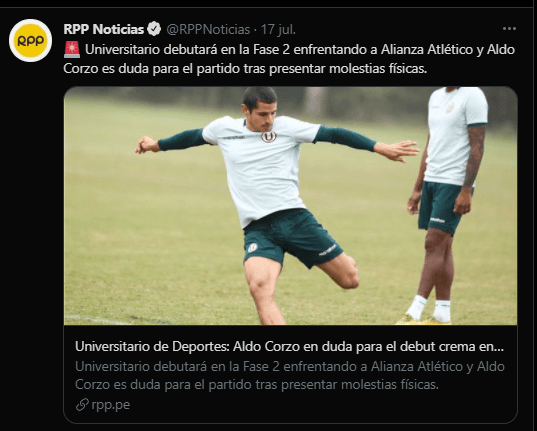Click the link chain icon beside rpp.pe
Image resolution: width=537 pixels, height=431 pixels.
(82, 405)
